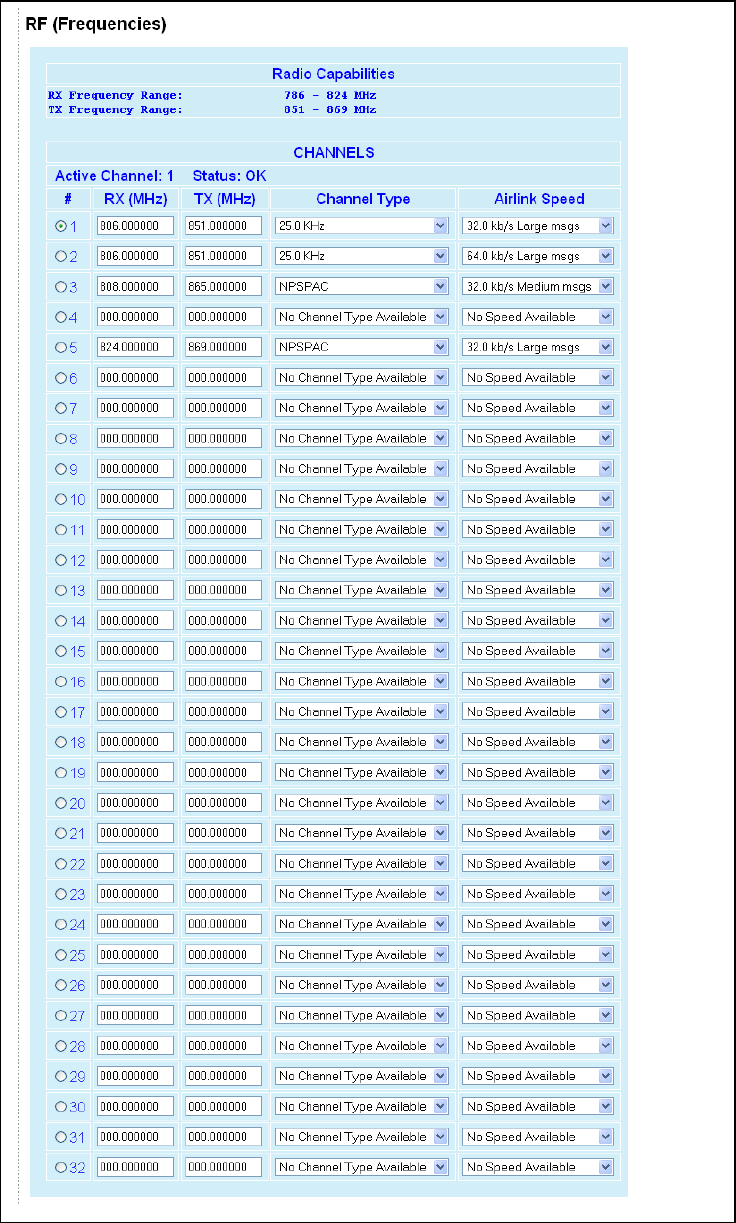Click the Radio Capabilities heading

tap(333, 74)
